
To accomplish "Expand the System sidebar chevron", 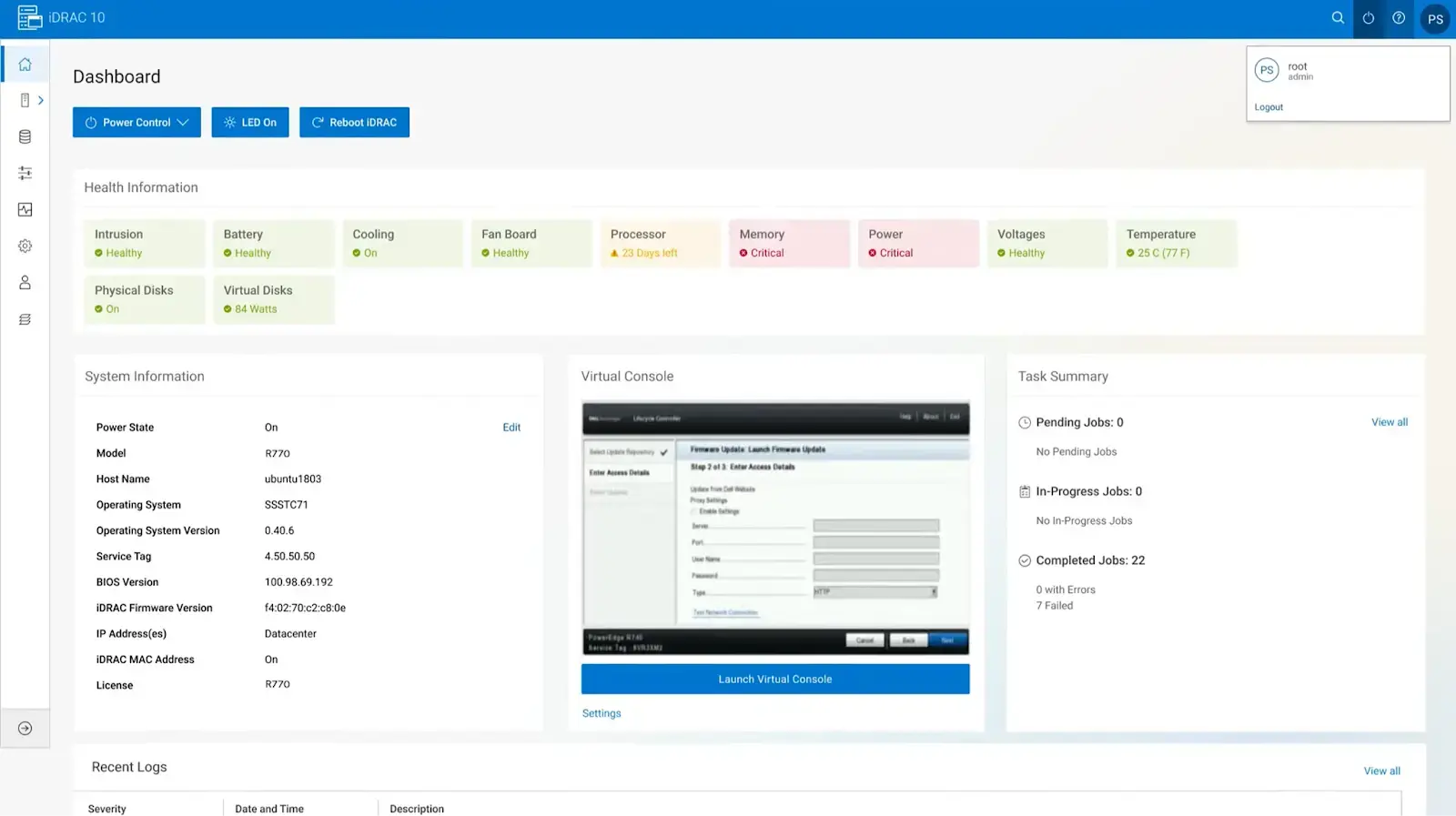I will (x=41, y=100).
